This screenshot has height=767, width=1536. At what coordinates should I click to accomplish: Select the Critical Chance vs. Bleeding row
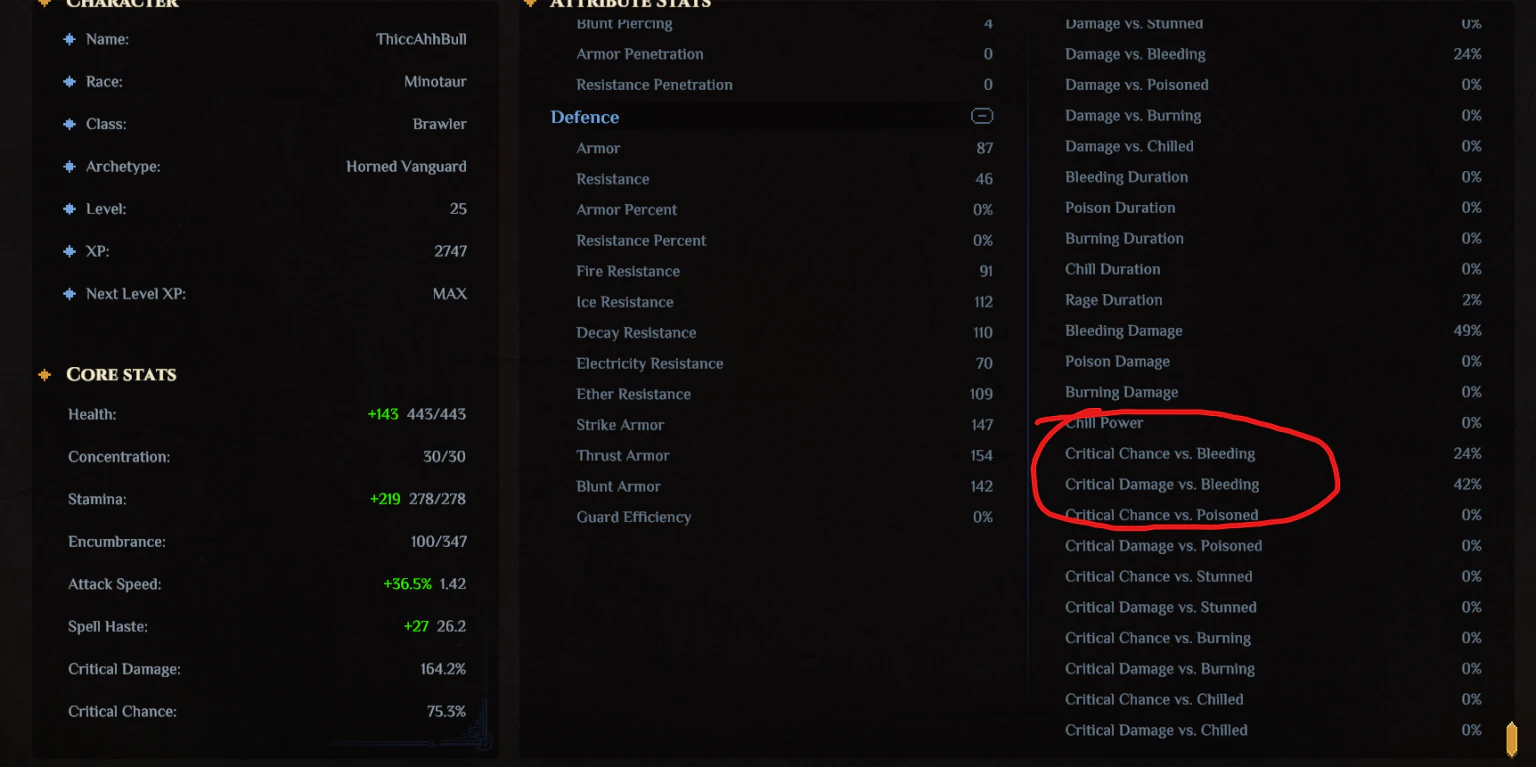click(x=1273, y=454)
